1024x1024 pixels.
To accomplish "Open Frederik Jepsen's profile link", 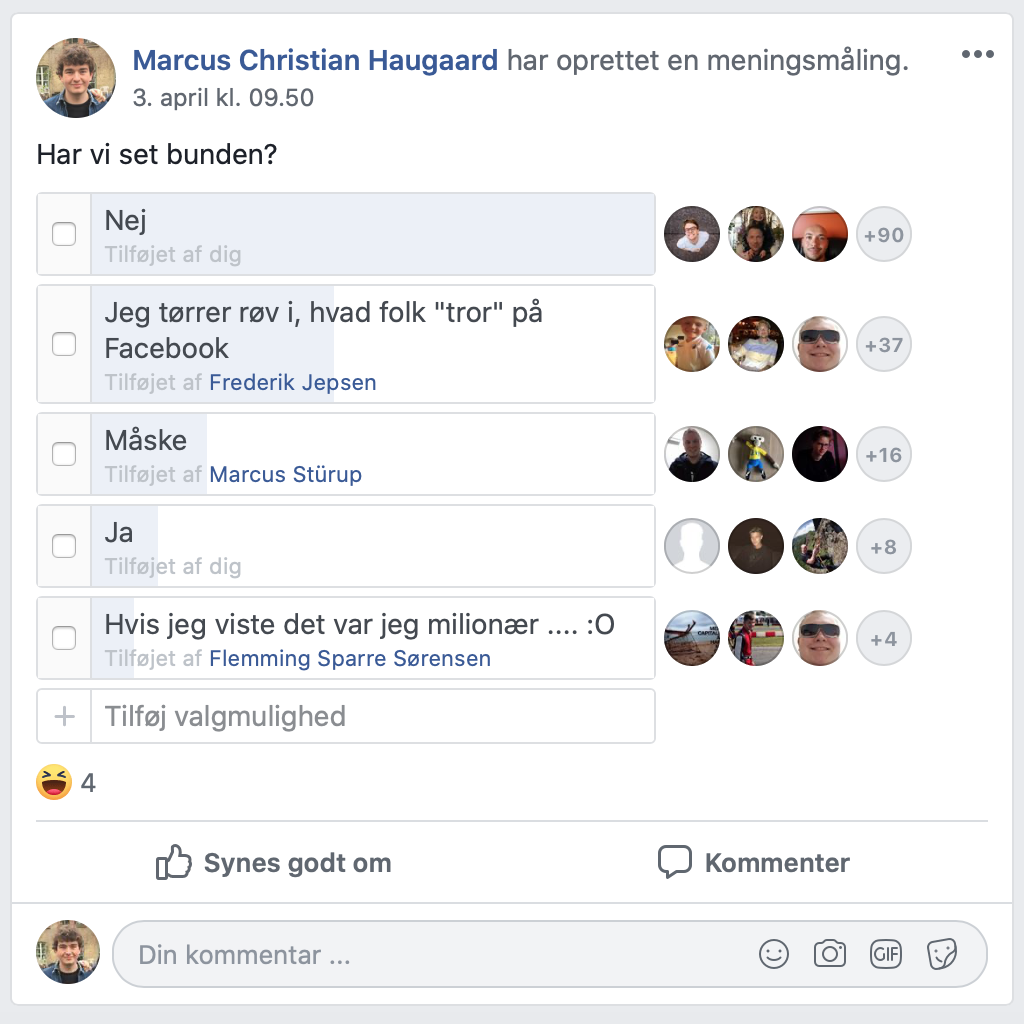I will [293, 382].
